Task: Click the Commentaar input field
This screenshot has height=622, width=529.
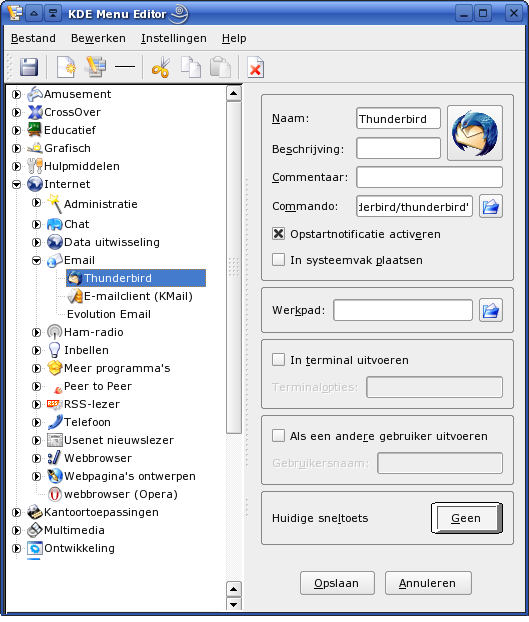Action: click(429, 177)
